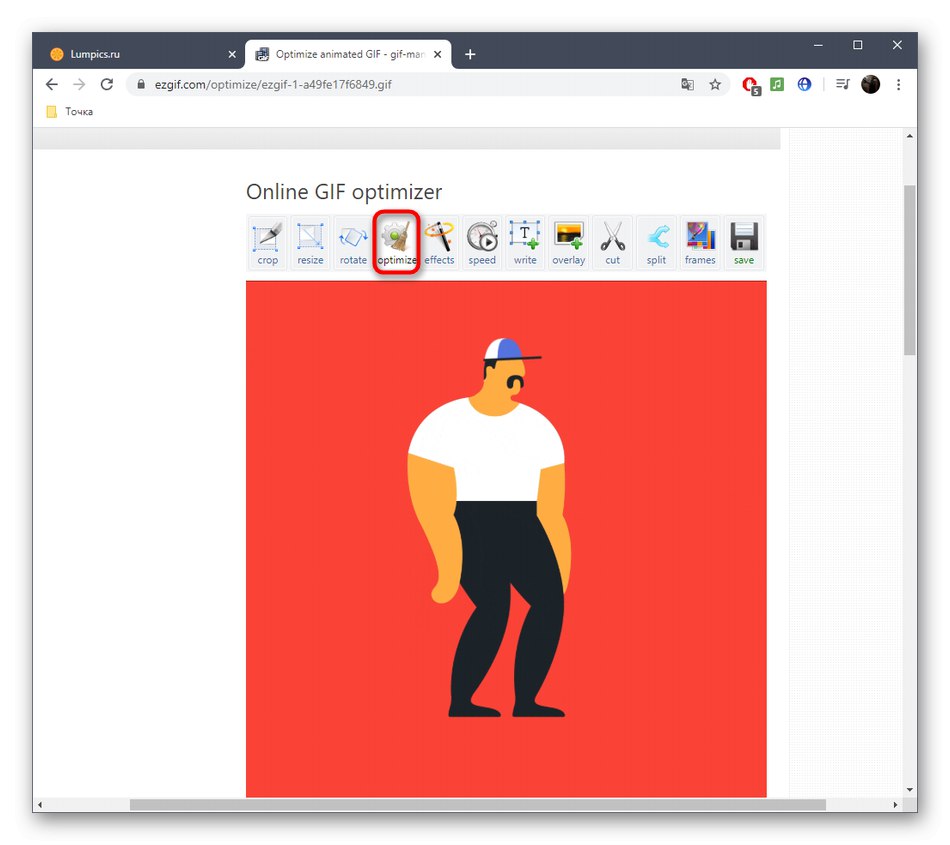Click the highlighted optimize tool

point(396,242)
